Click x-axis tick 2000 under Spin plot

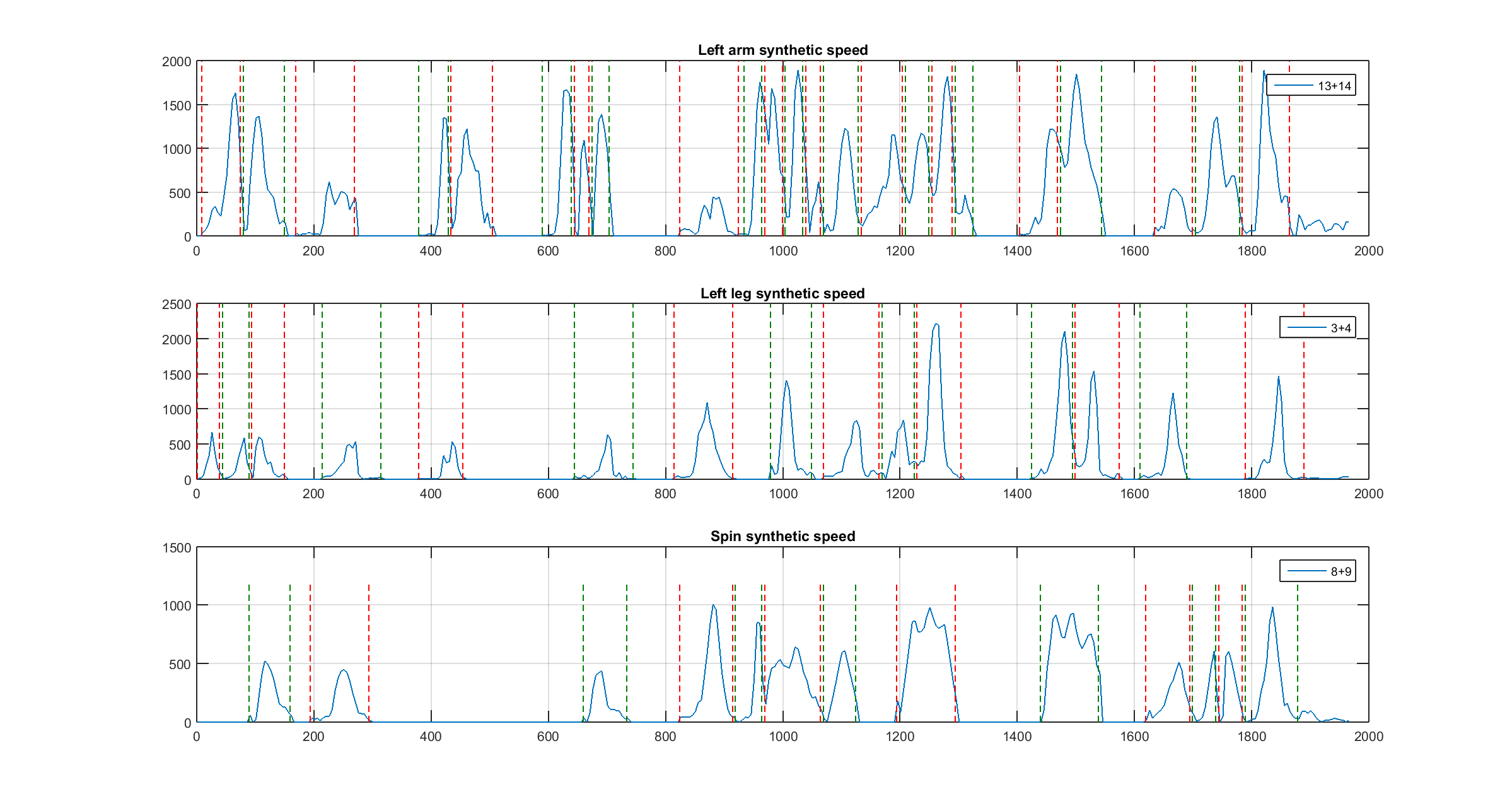pos(1369,737)
